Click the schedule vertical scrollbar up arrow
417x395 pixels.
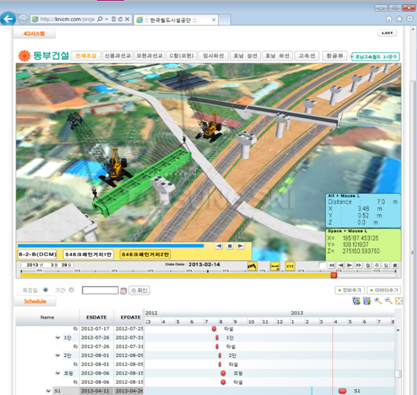tap(398, 330)
